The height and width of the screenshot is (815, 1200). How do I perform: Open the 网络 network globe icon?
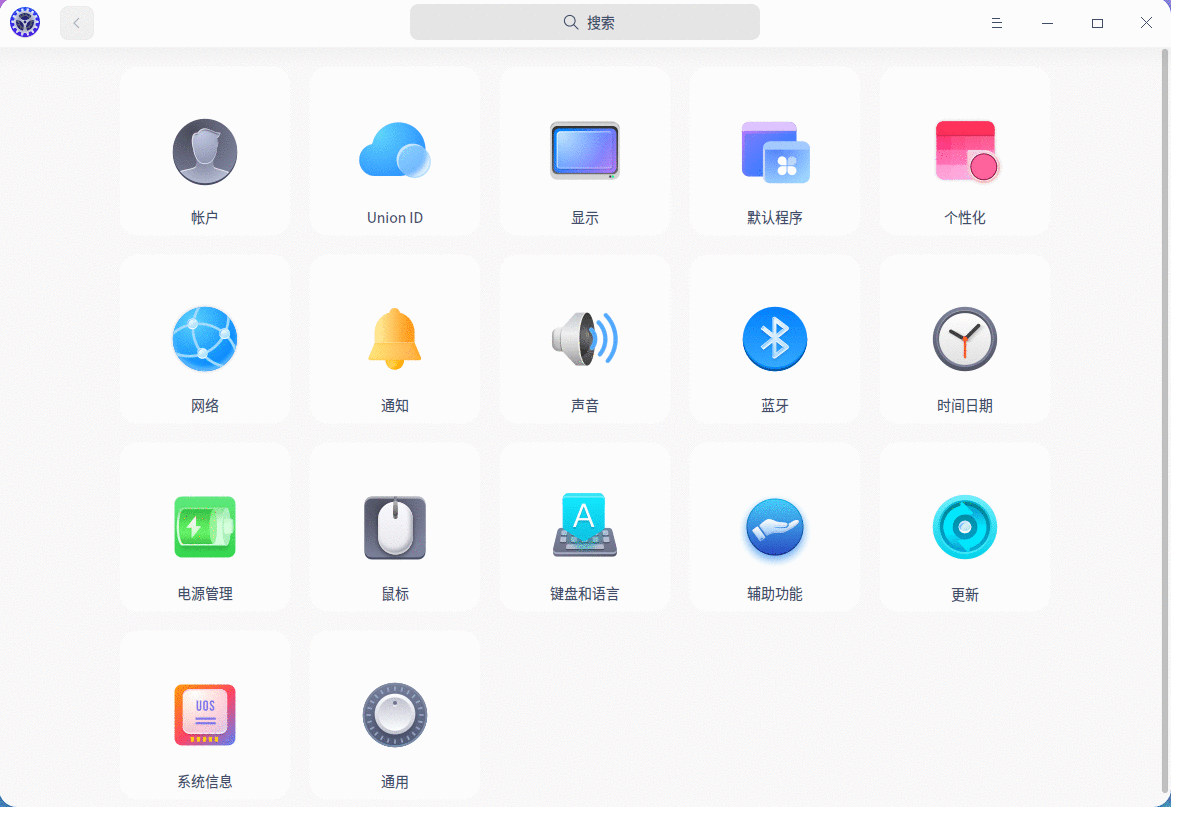click(x=205, y=339)
